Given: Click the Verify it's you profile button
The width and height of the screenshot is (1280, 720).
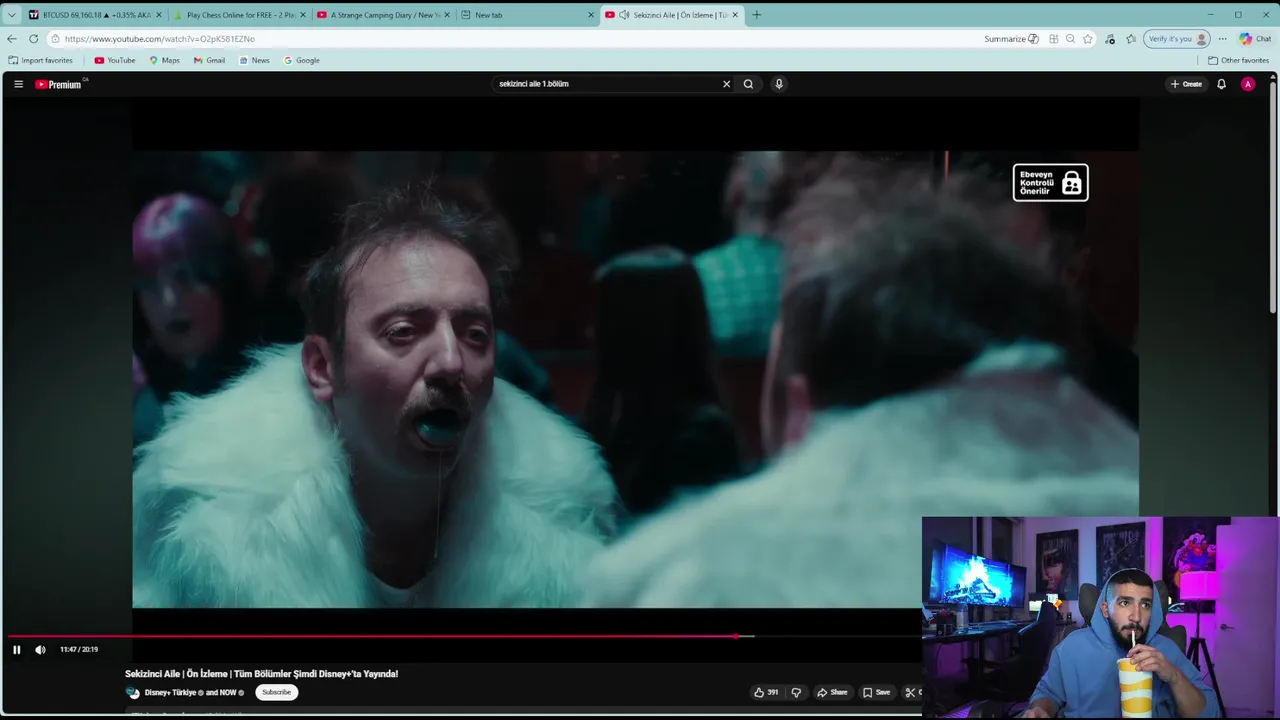Looking at the screenshot, I should tap(1177, 39).
